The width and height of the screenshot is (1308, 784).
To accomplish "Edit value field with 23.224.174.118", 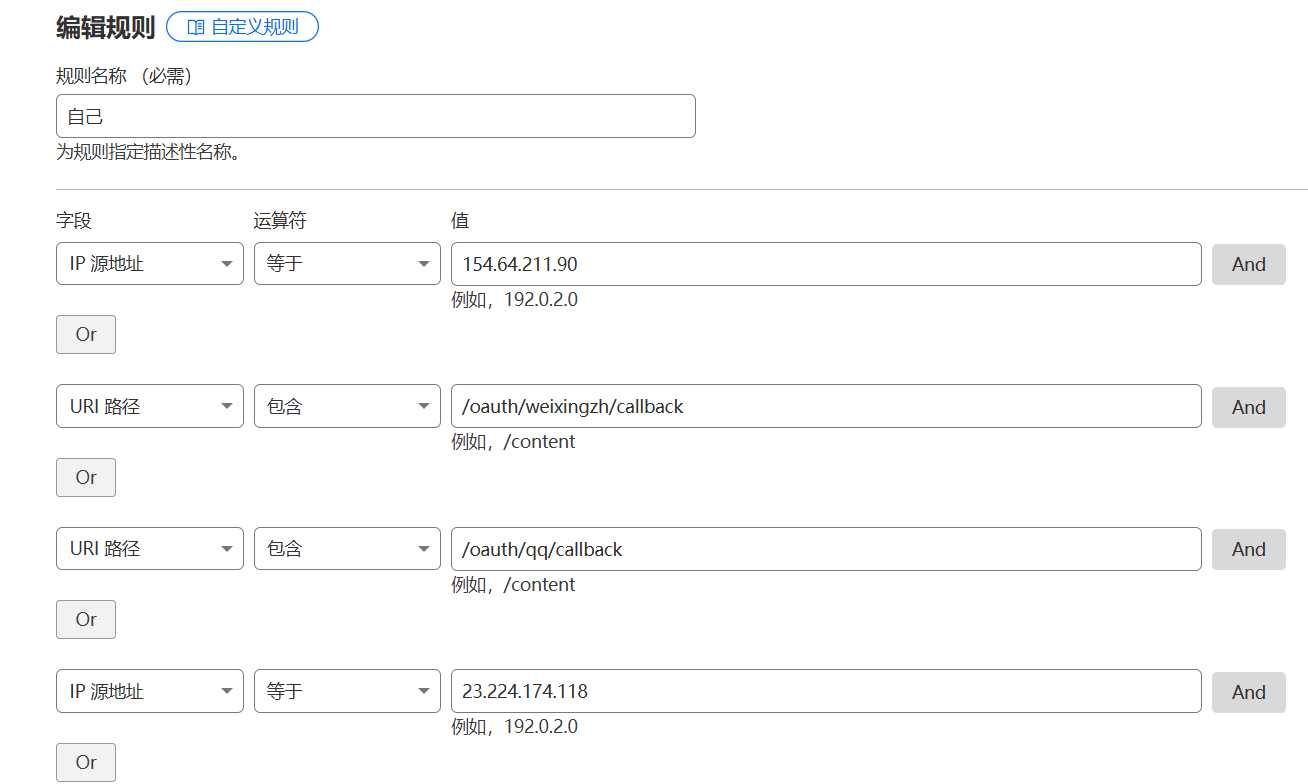I will pyautogui.click(x=826, y=691).
